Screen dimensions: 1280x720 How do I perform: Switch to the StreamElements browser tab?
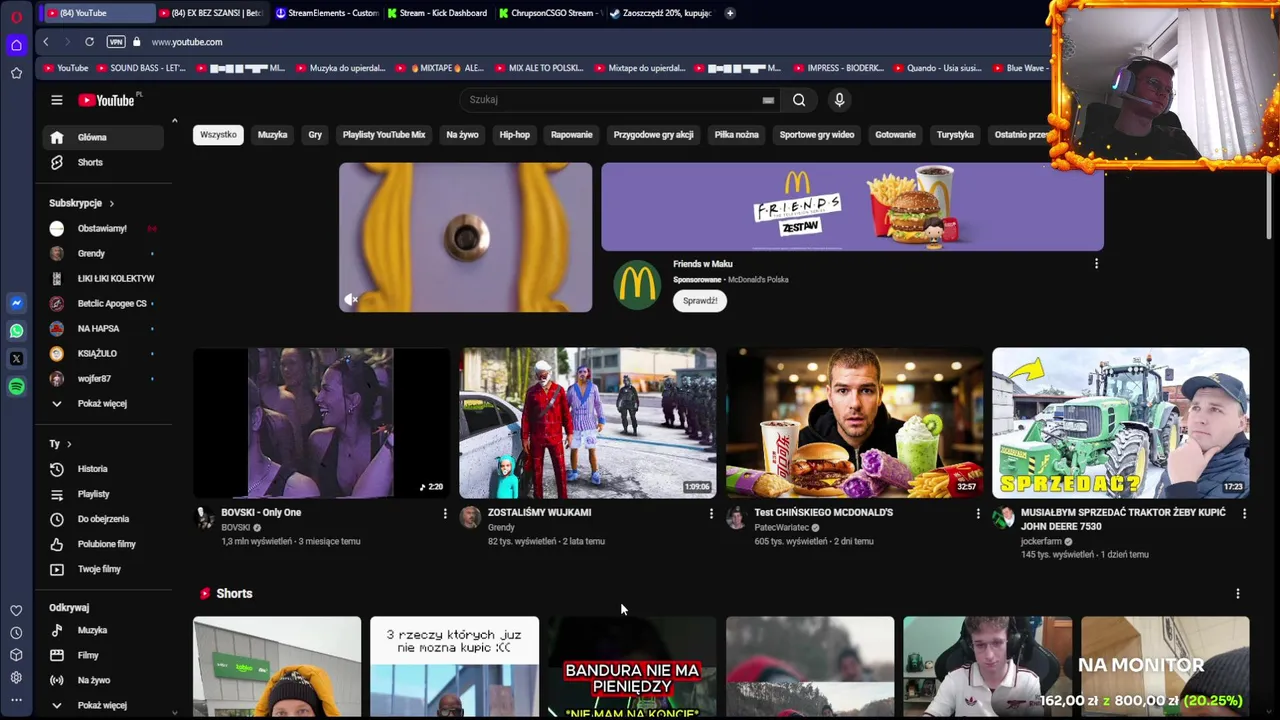click(327, 13)
